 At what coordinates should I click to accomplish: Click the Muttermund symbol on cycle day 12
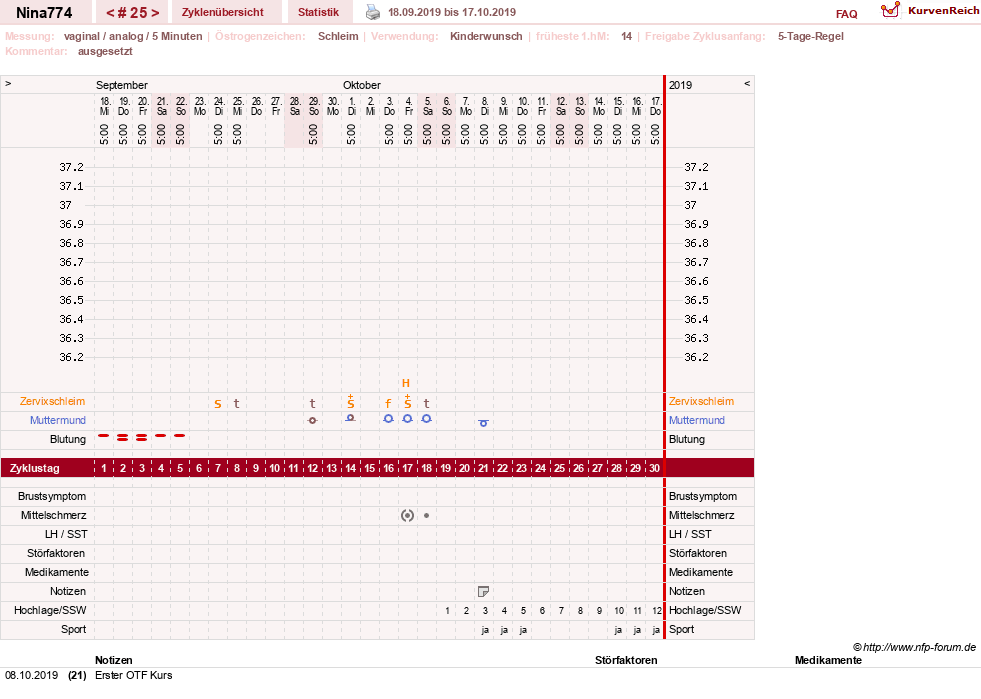click(x=312, y=421)
